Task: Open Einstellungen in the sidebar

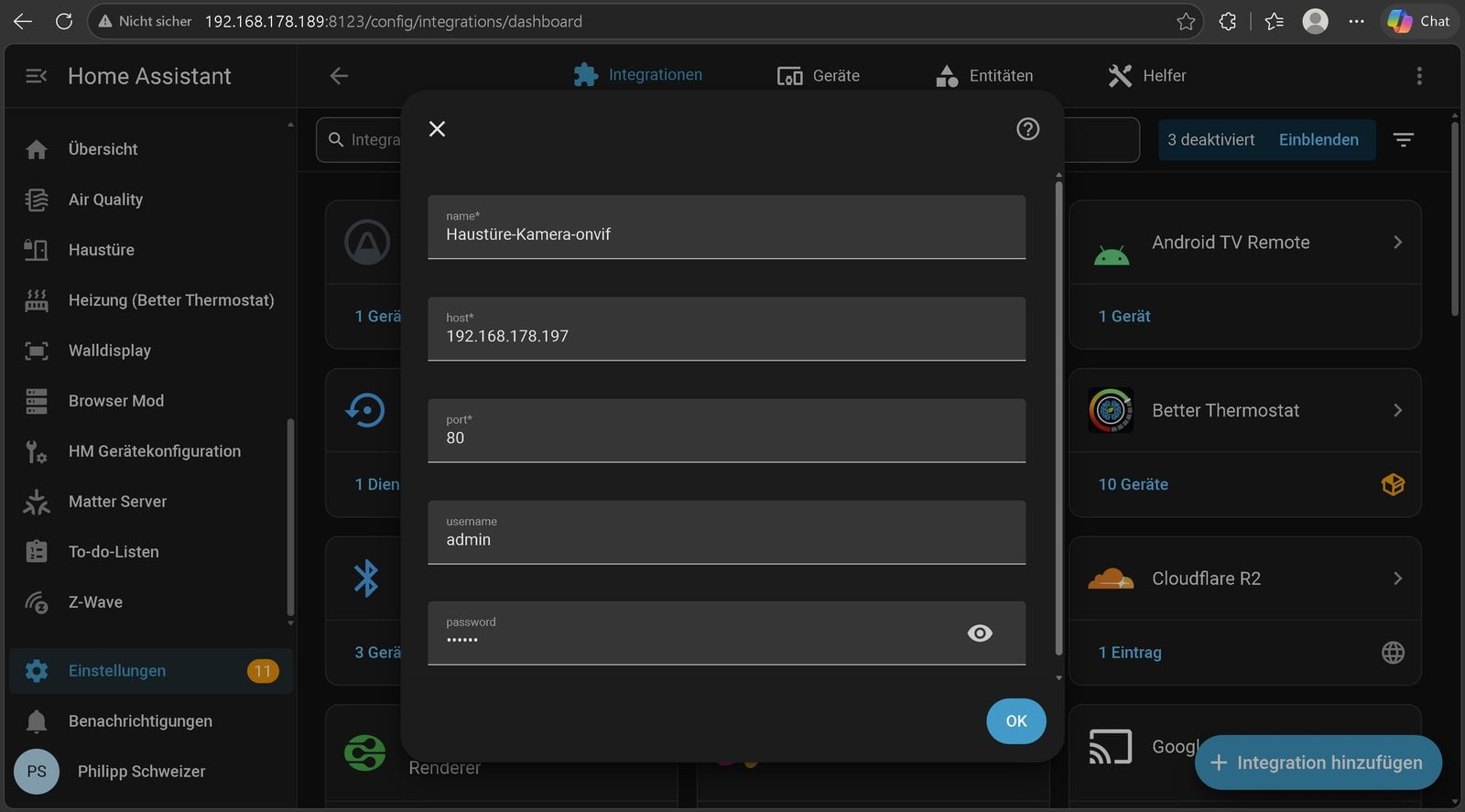Action: (x=151, y=671)
